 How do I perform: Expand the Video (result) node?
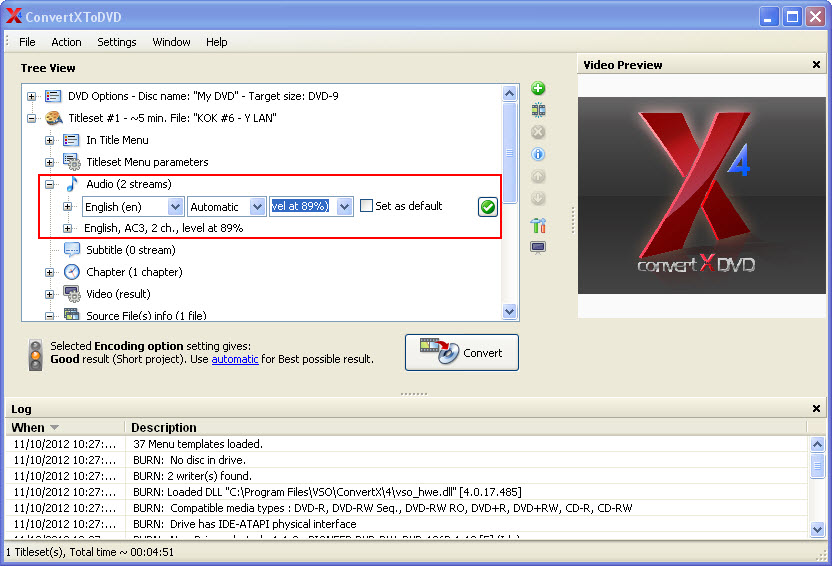49,294
